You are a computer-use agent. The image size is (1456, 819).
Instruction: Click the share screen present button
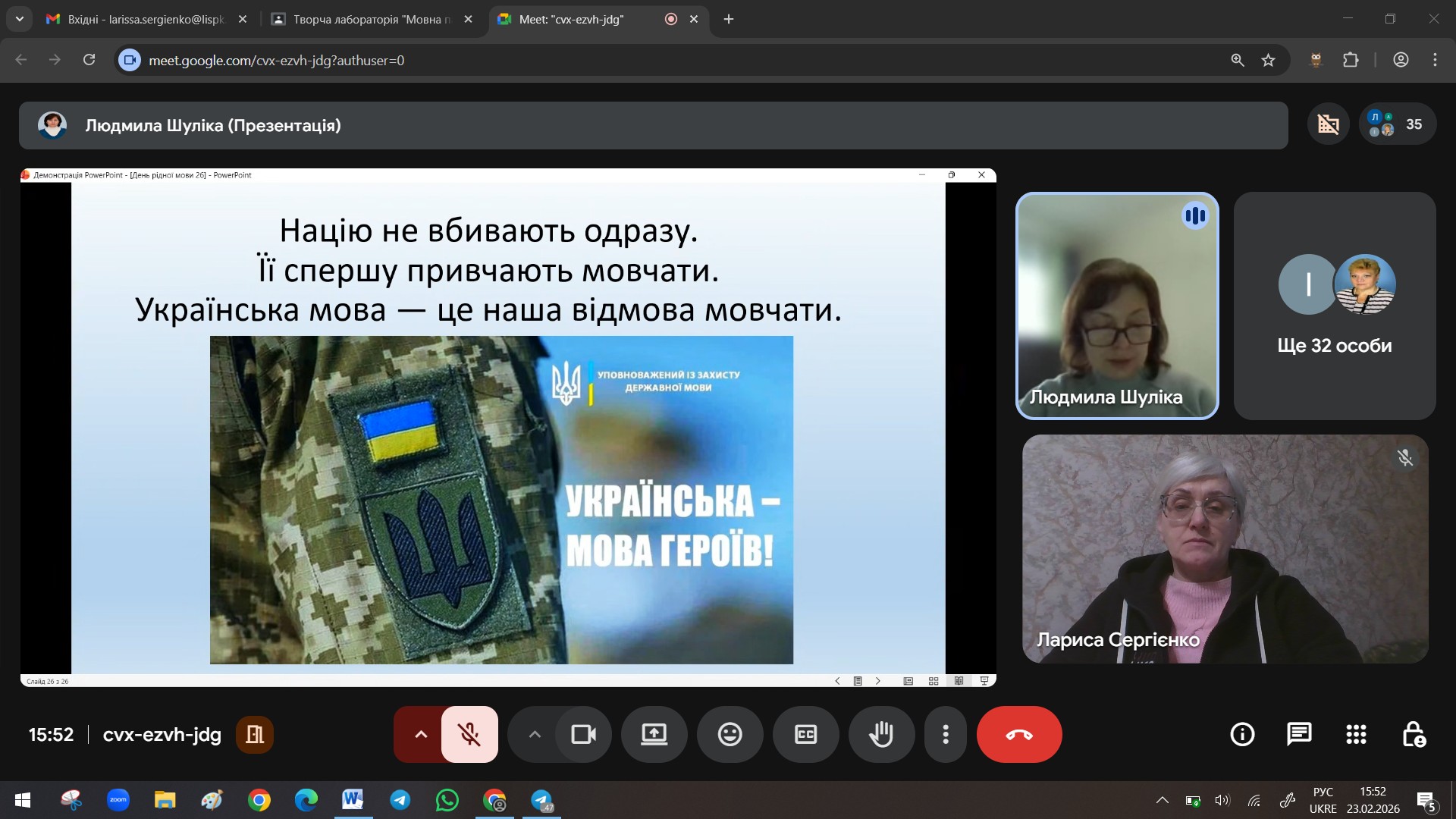(654, 734)
